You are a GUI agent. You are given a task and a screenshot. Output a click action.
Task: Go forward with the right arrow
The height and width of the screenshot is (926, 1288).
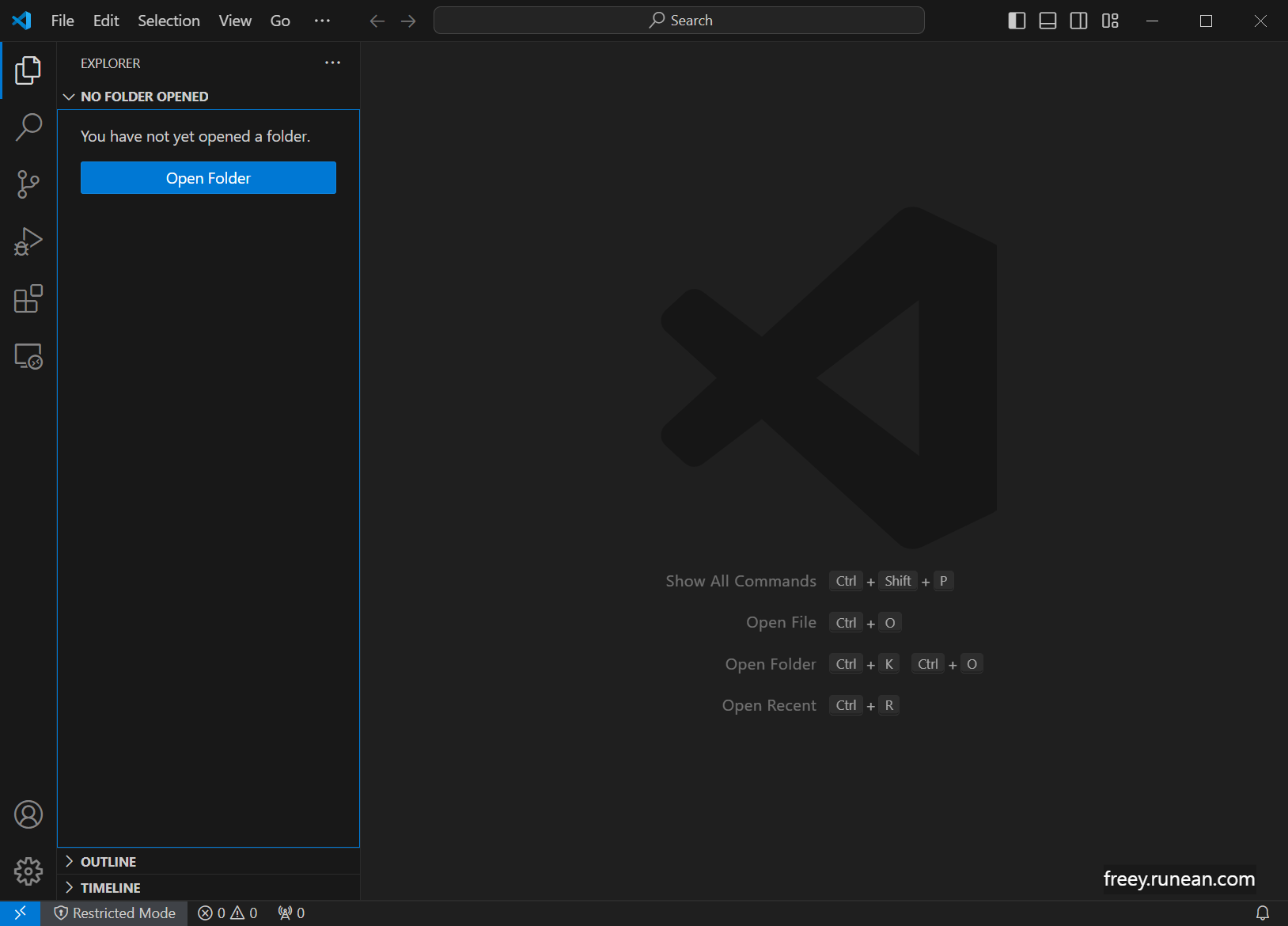tap(408, 21)
